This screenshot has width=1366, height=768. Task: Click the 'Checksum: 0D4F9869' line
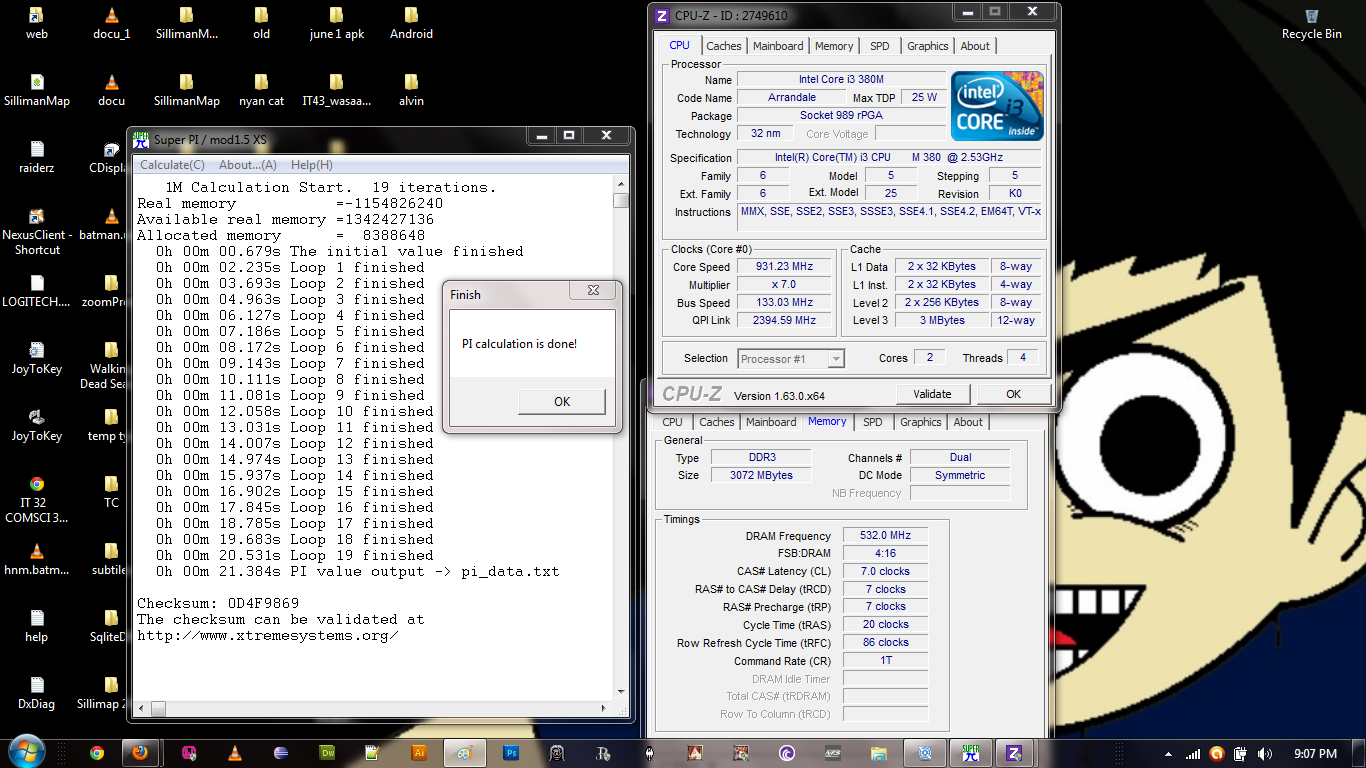coord(218,603)
